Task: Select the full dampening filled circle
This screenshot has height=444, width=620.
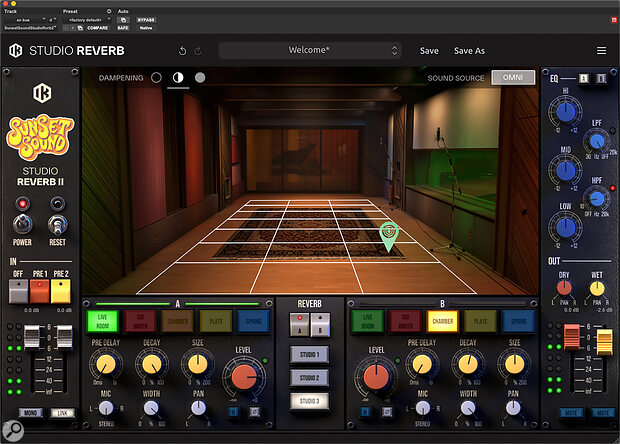Action: click(x=200, y=78)
